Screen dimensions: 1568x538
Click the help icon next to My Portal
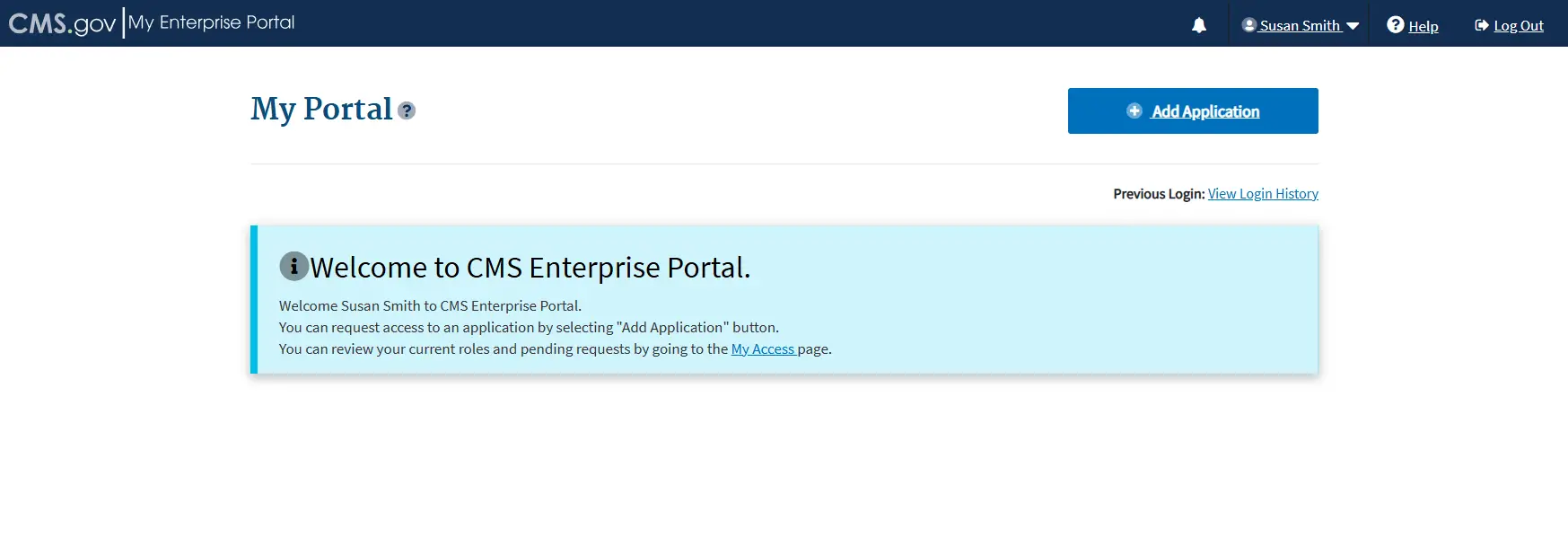407,110
